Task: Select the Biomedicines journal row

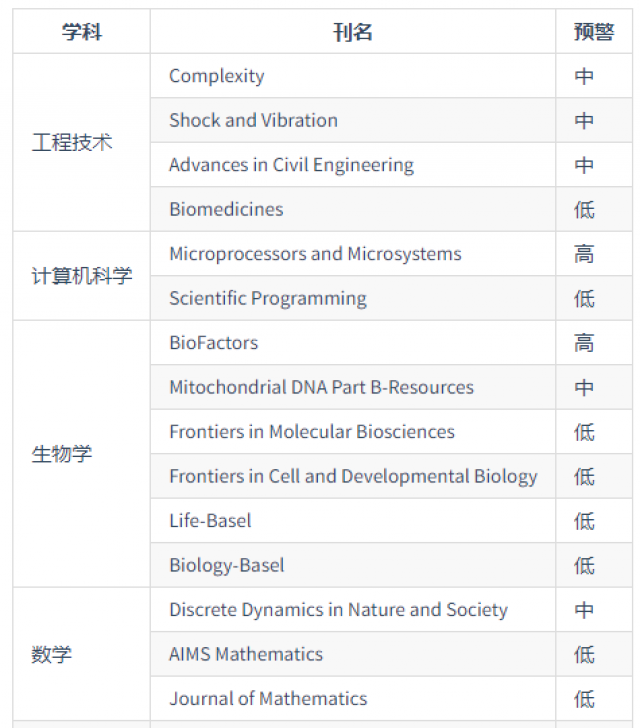Action: (226, 209)
